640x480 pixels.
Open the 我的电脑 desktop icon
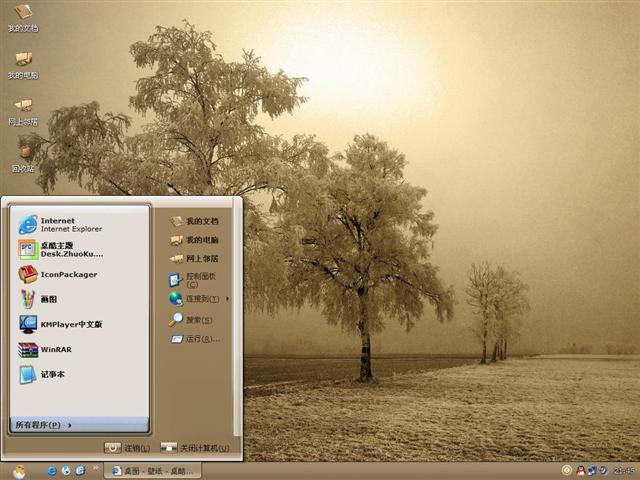click(23, 65)
